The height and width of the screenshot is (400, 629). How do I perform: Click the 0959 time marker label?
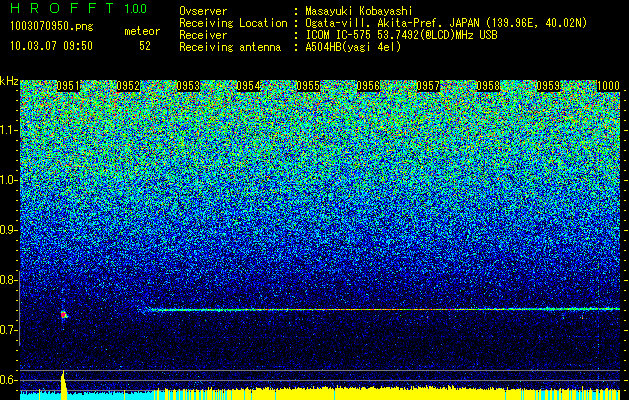548,86
